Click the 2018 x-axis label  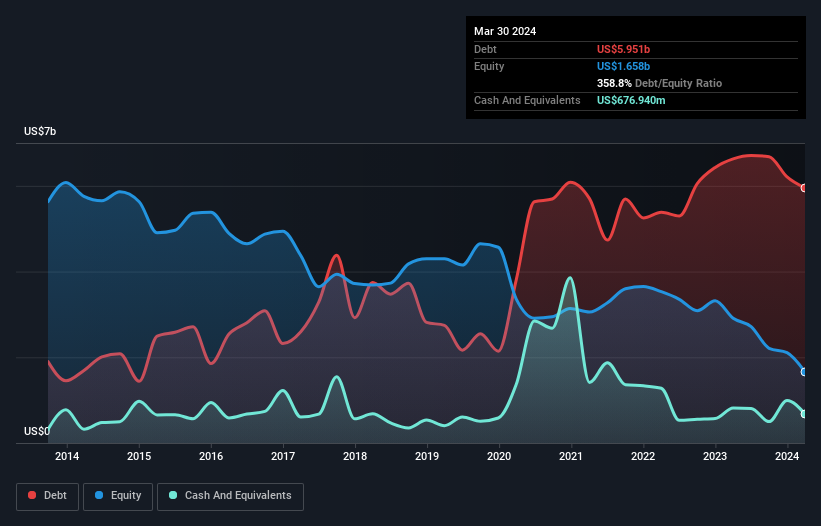[x=355, y=456]
